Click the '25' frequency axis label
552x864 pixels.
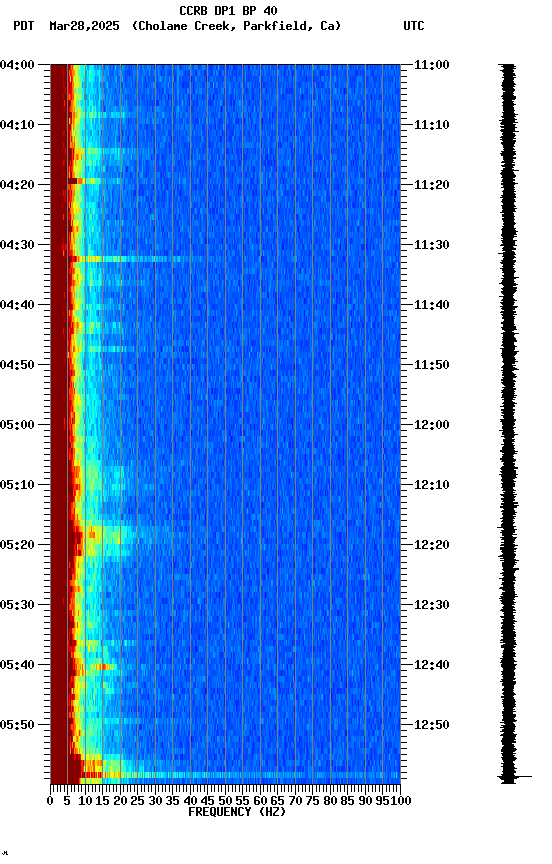138,801
